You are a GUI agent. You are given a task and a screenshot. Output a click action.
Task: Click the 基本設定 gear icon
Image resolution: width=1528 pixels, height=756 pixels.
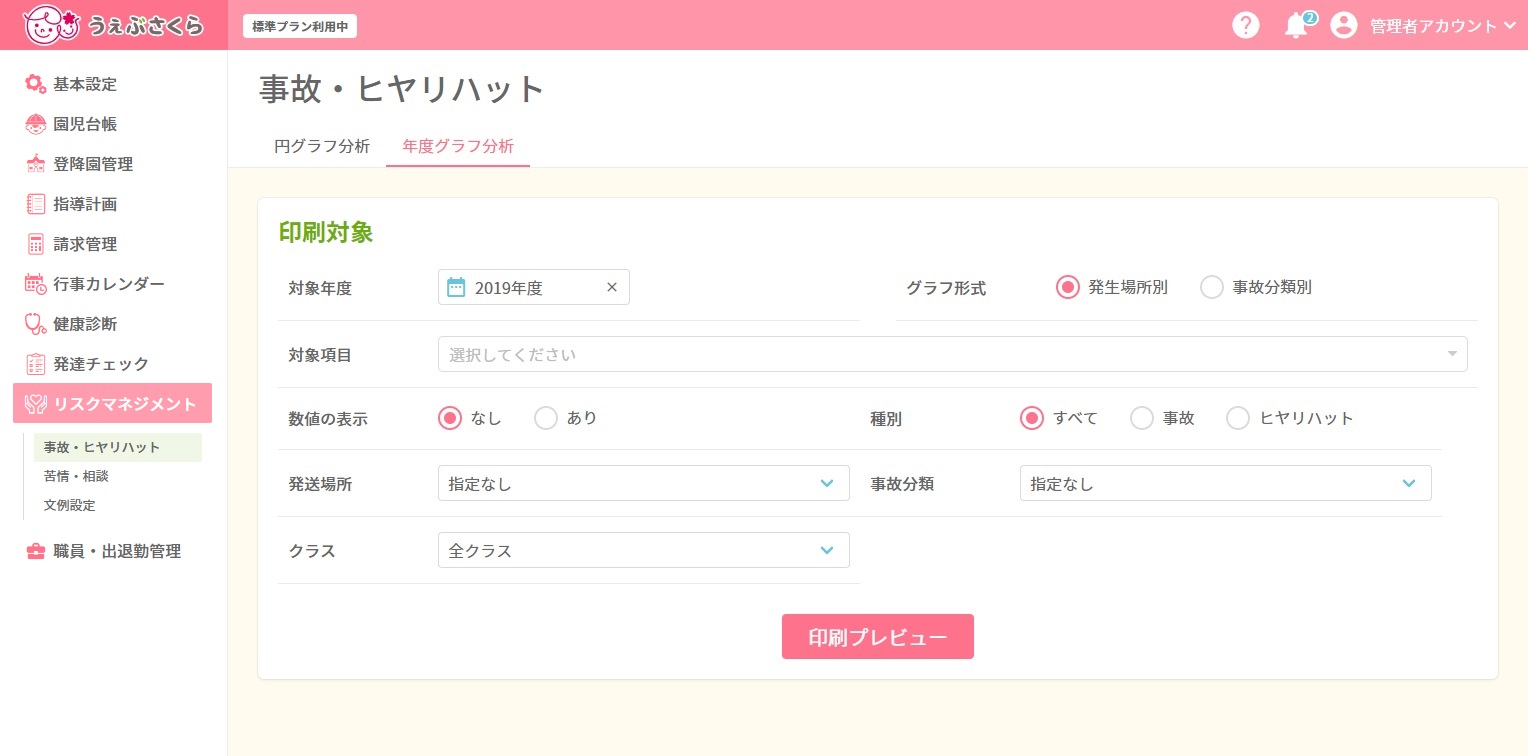point(36,84)
